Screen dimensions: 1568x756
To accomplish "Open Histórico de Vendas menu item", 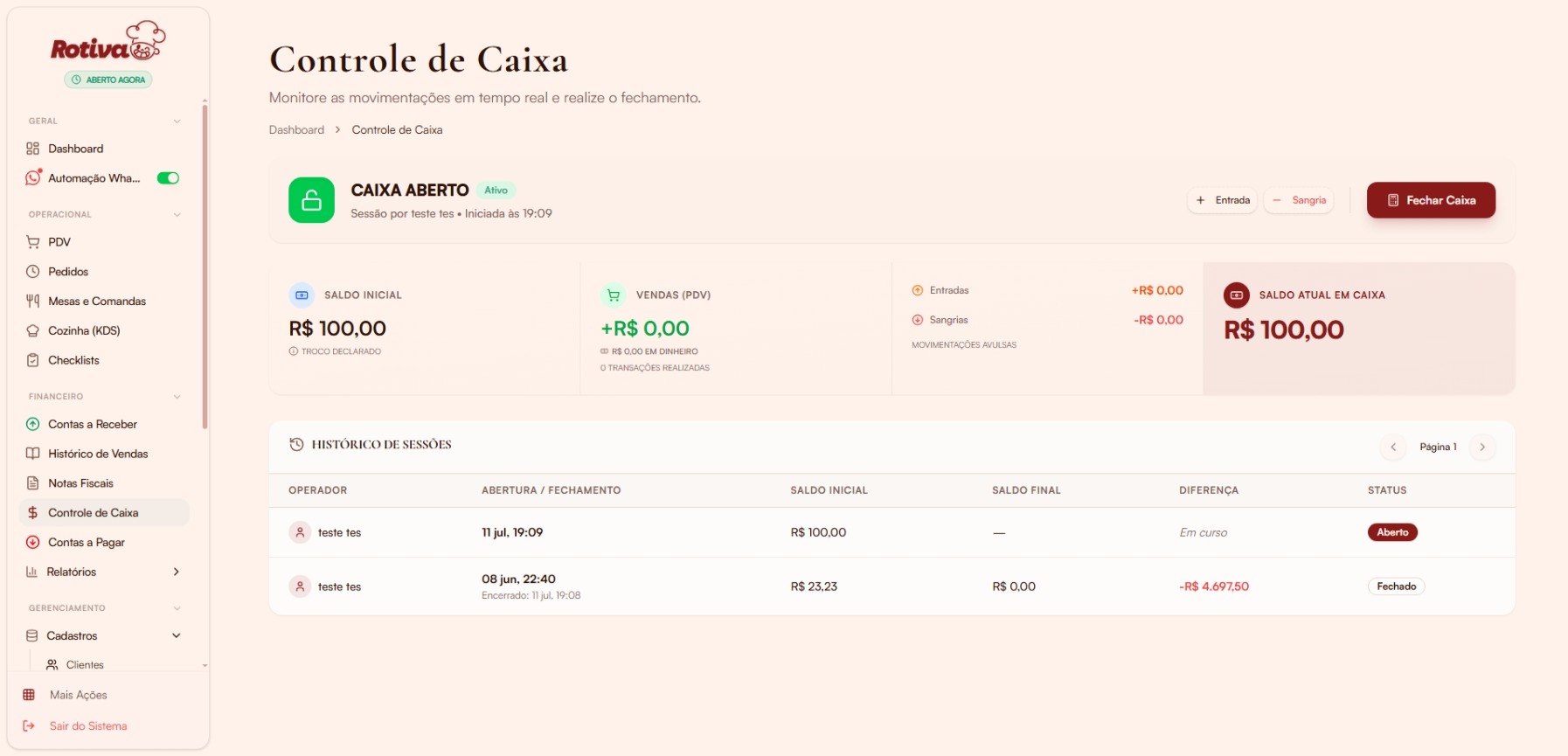I will (104, 454).
